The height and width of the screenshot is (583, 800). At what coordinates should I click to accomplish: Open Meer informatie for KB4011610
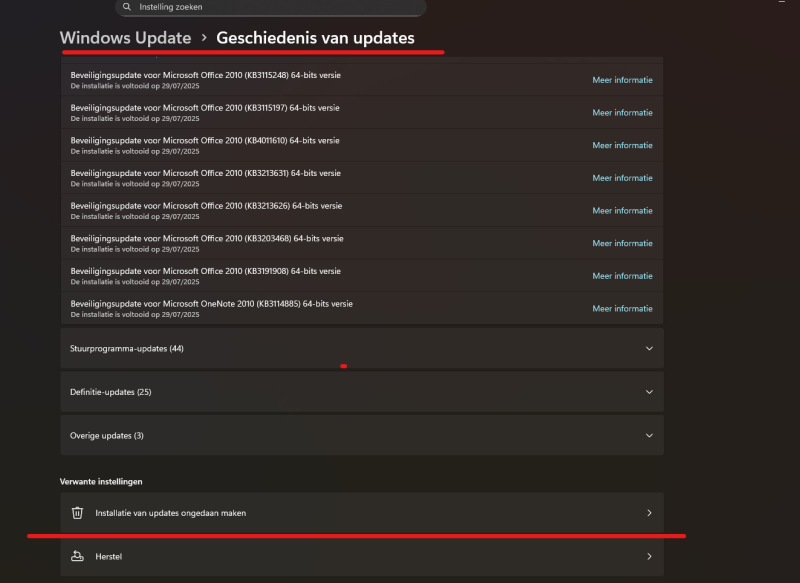622,145
